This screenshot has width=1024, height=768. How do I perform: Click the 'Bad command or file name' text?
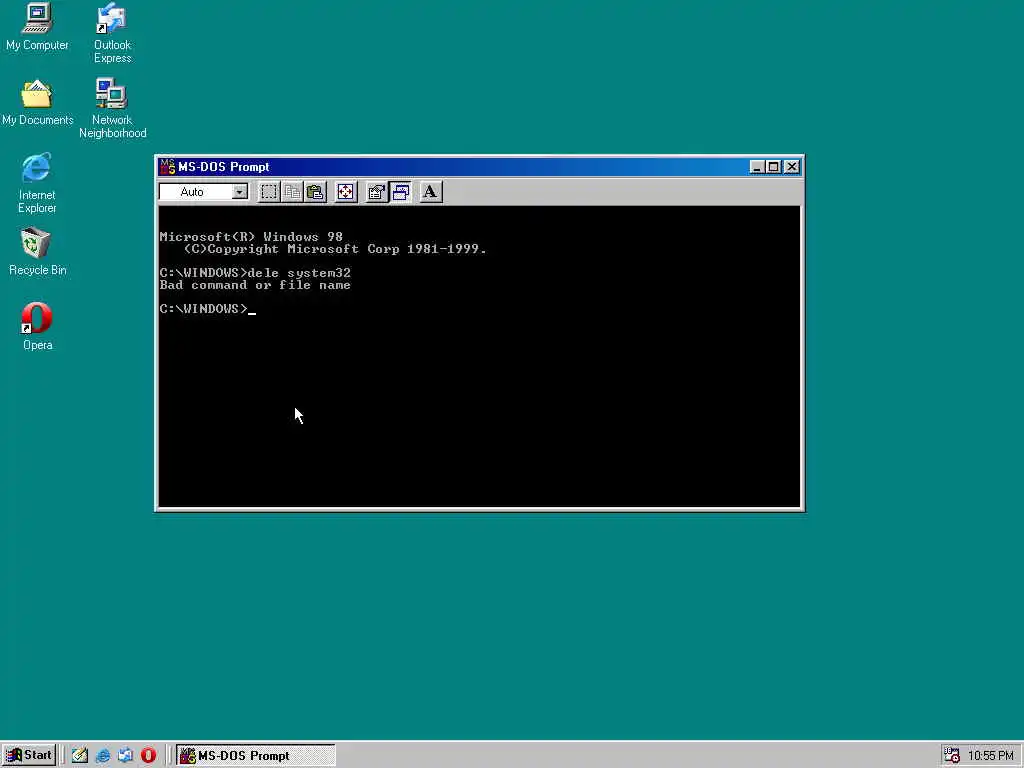[x=255, y=285]
